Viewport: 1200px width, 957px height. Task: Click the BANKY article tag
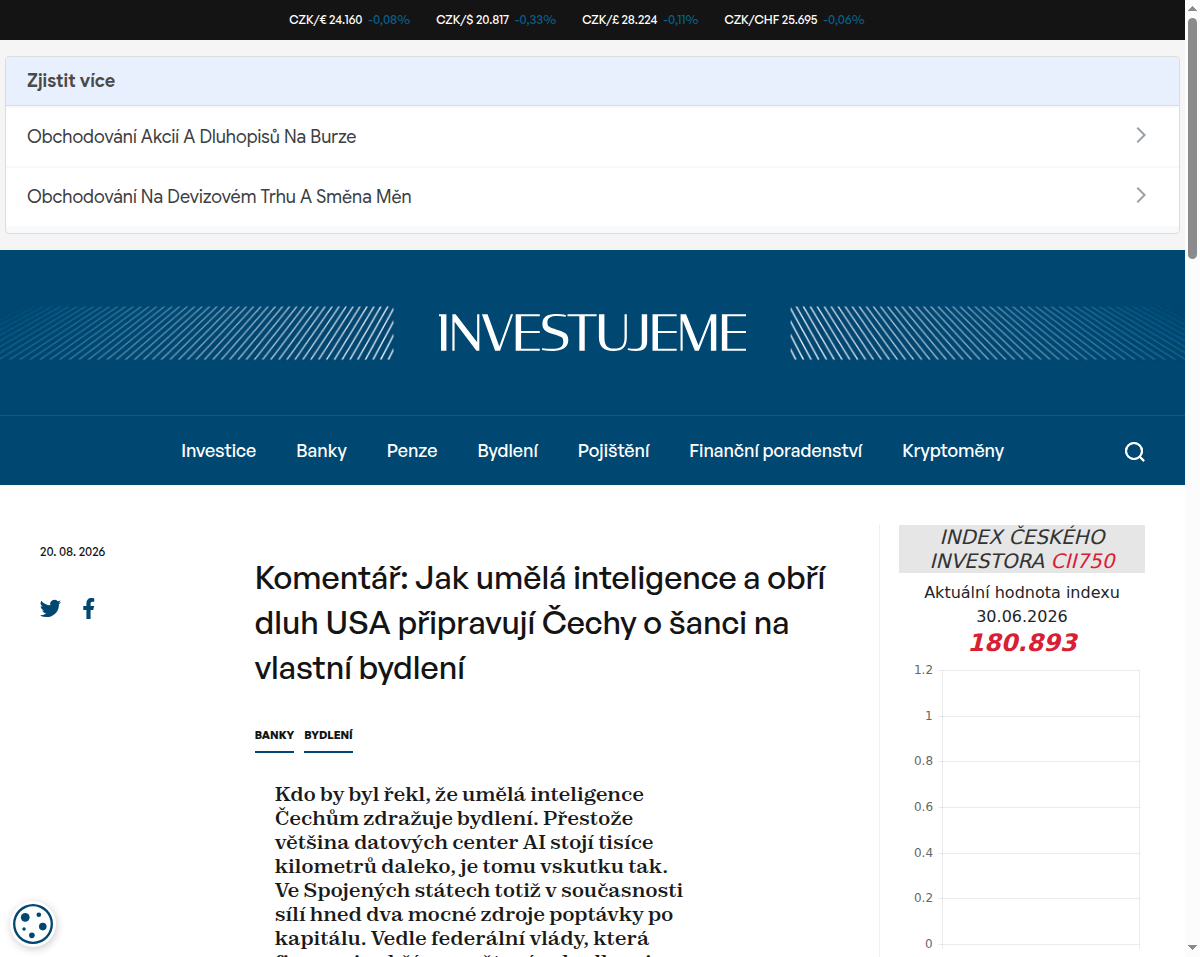click(x=274, y=735)
